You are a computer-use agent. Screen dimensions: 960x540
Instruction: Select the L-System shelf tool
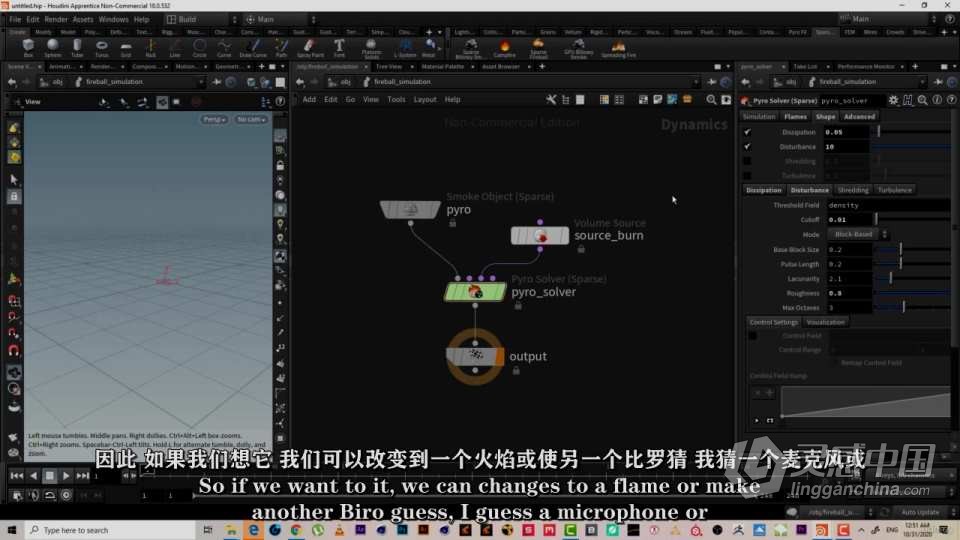pos(405,48)
